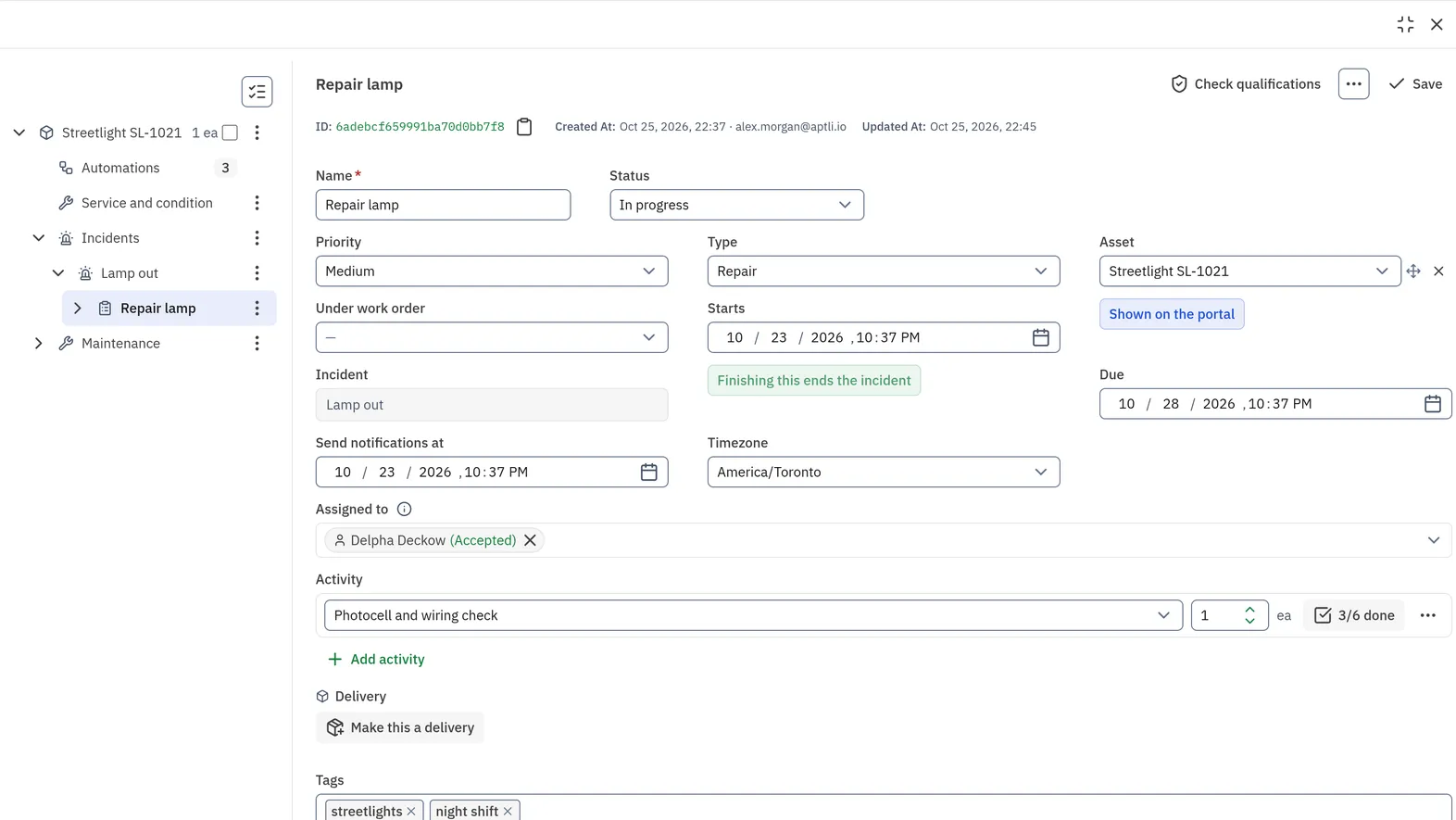
Task: Open the Type dropdown set to Repair
Action: coord(883,271)
